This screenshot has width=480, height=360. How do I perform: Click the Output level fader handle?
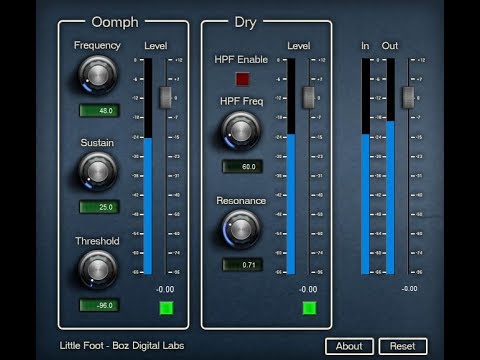[408, 98]
